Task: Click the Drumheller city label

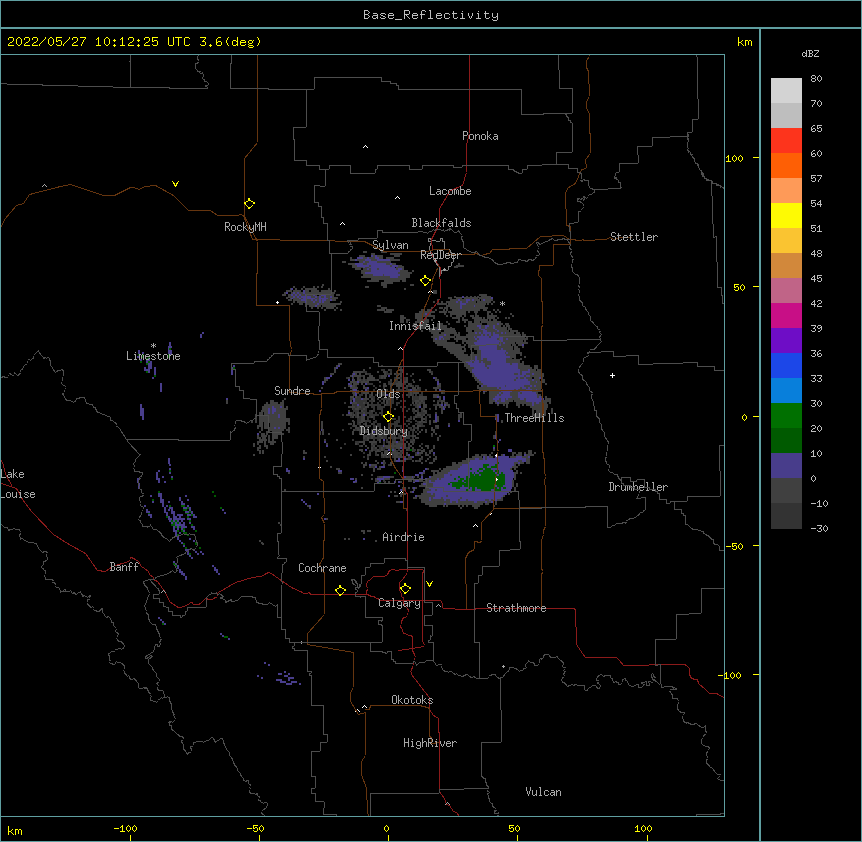Action: click(638, 487)
